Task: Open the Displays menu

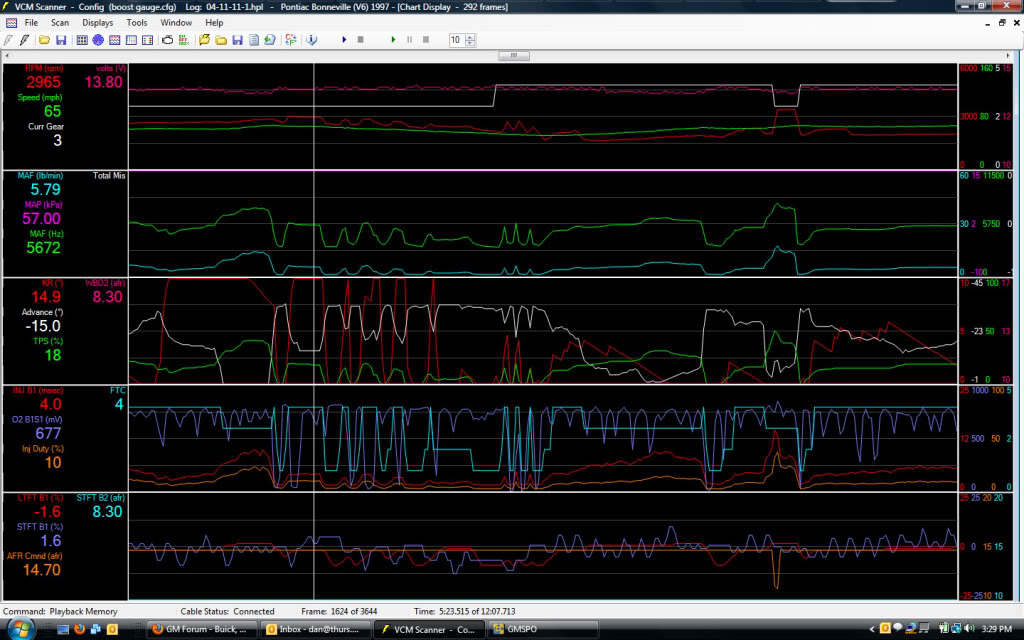Action: (x=98, y=22)
